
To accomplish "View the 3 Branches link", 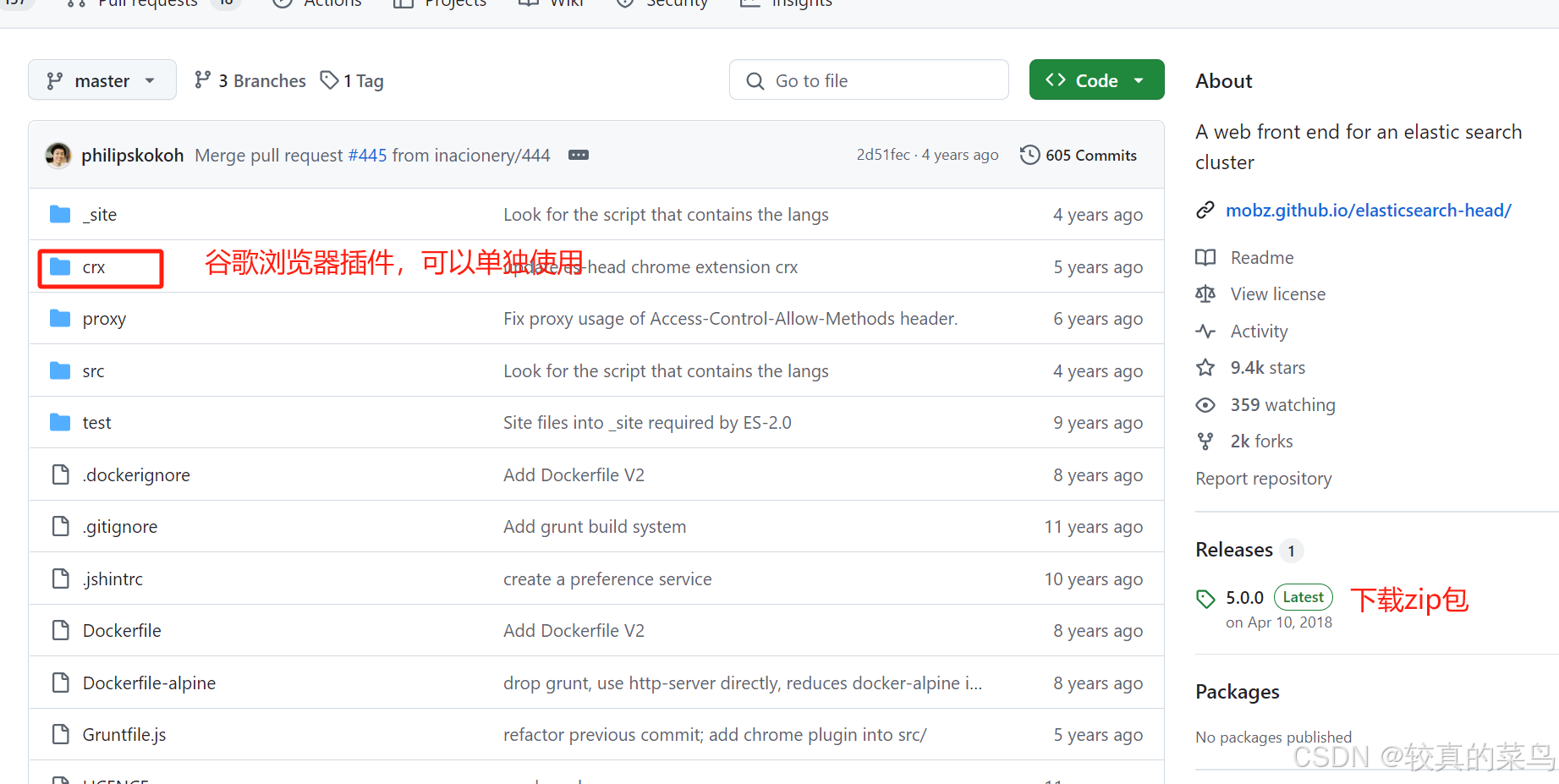I will point(250,80).
